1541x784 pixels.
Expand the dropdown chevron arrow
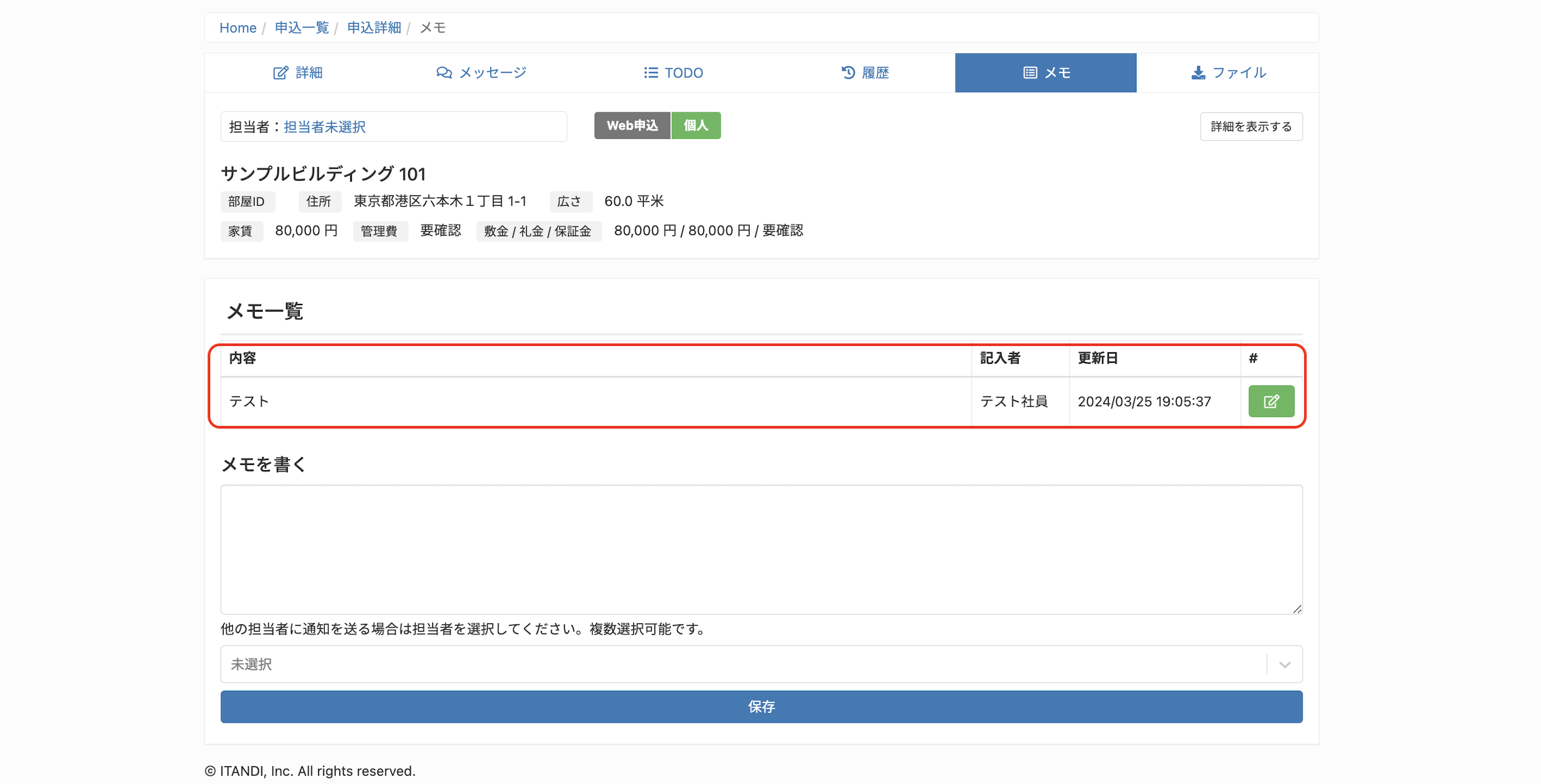coord(1284,665)
